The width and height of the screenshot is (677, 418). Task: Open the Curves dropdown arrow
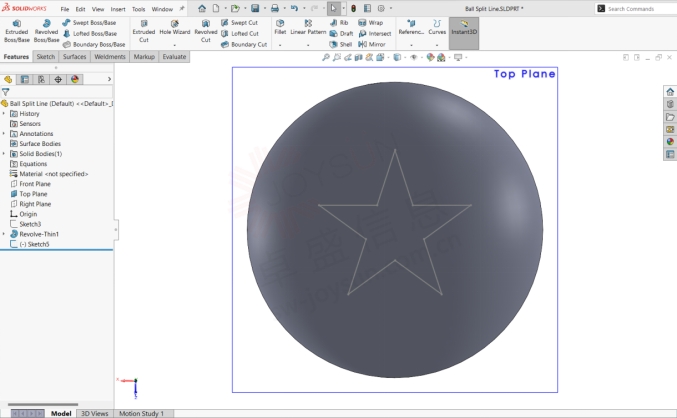[x=437, y=44]
